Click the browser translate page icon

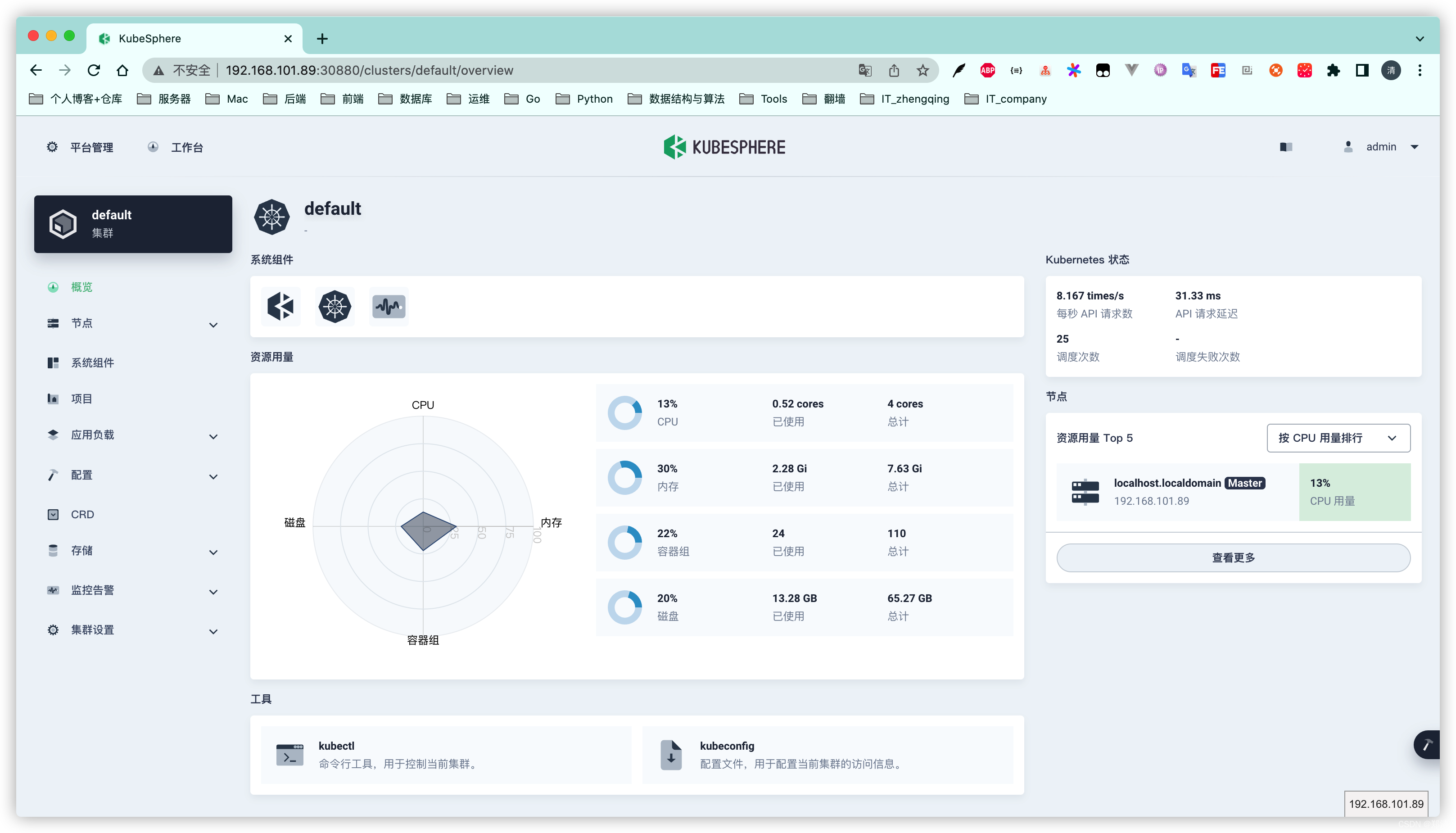pyautogui.click(x=865, y=70)
